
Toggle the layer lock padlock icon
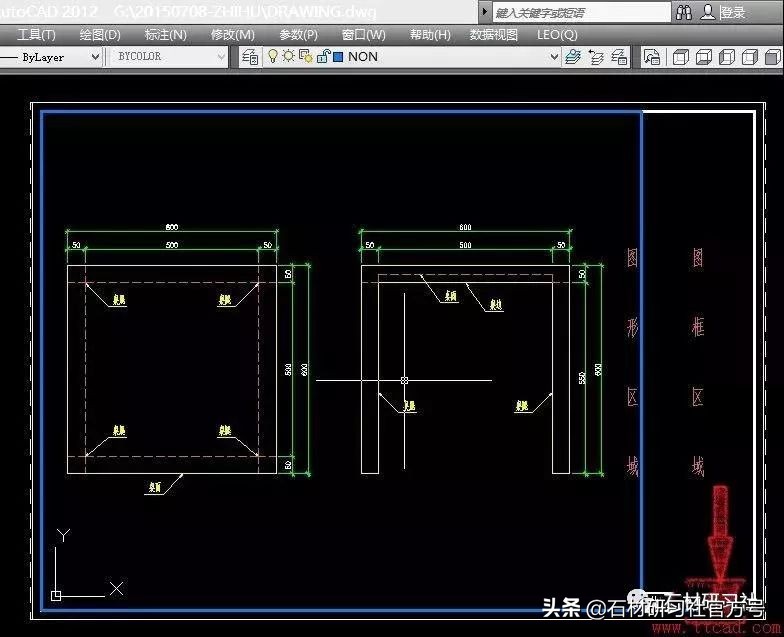pos(322,57)
